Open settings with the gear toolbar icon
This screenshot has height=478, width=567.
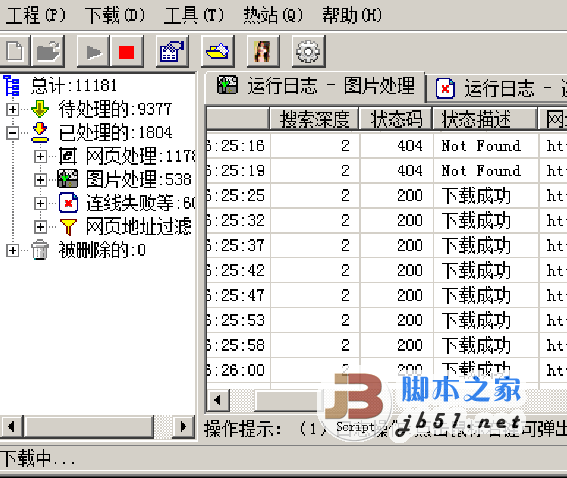click(308, 52)
